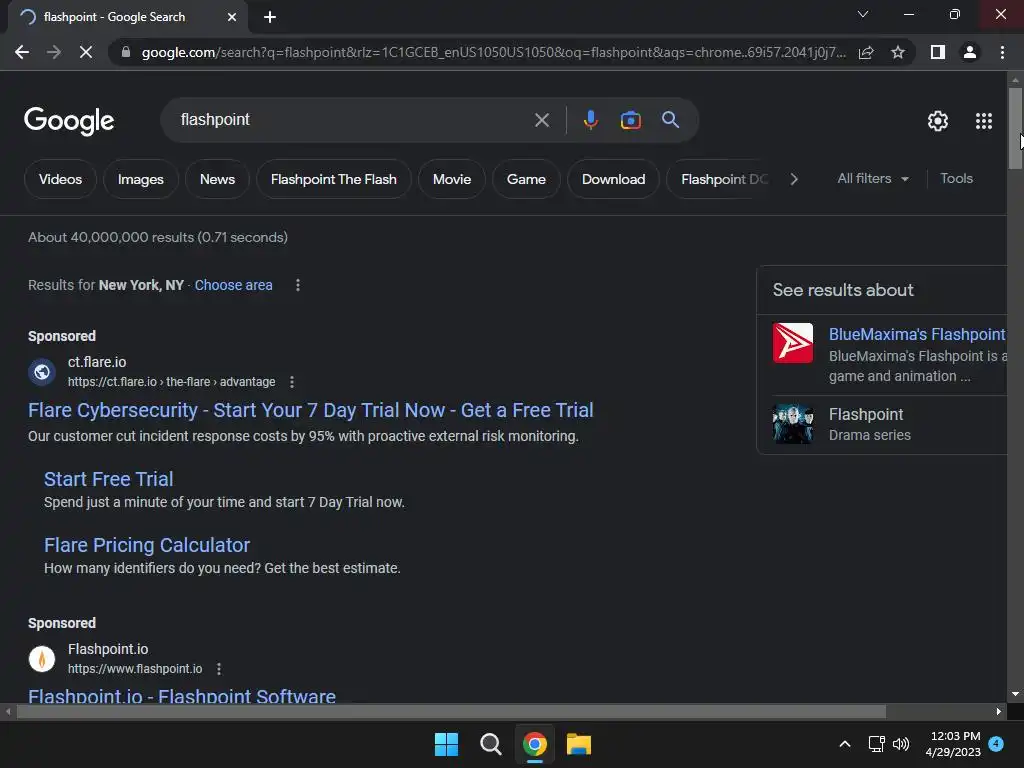The image size is (1024, 768).
Task: Filter results by Videos
Action: point(60,179)
